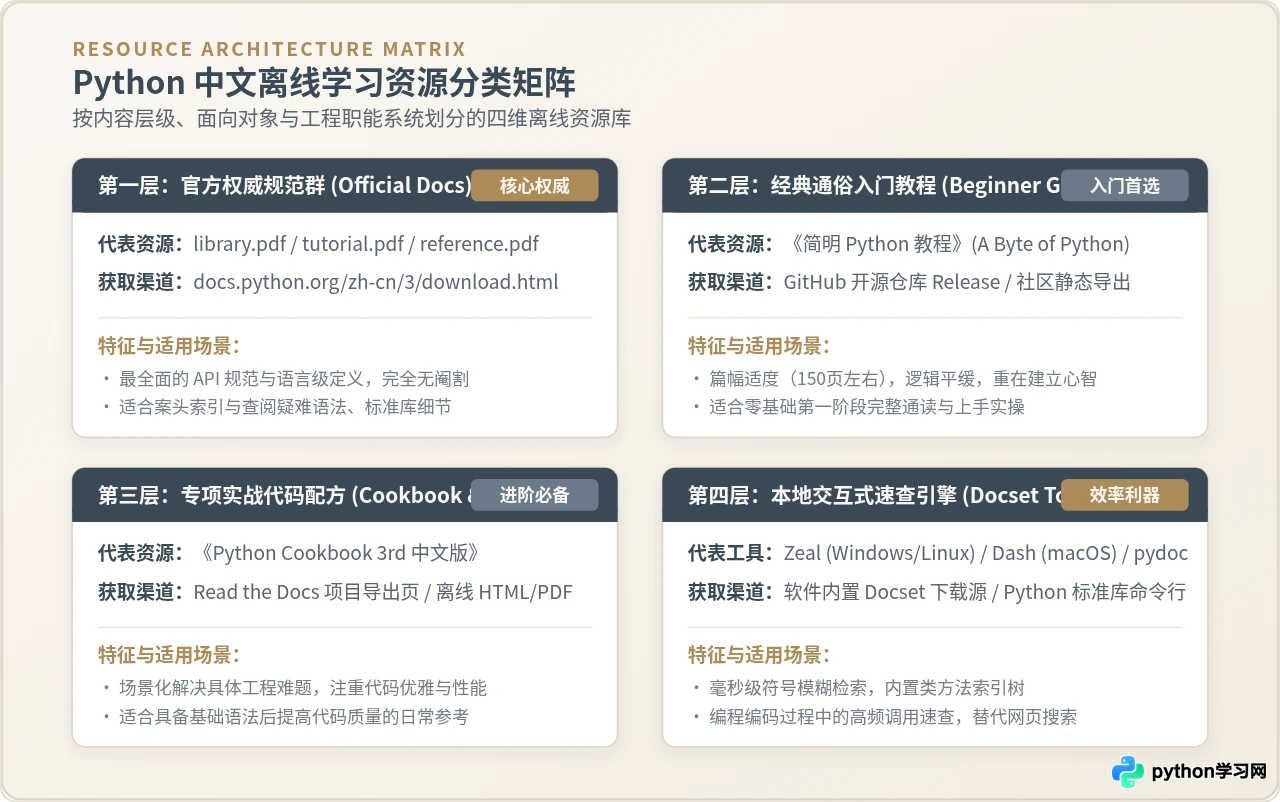The image size is (1280, 802).
Task: Select "《简明 Python 教程》(A Byte of Python)"
Action: 956,244
